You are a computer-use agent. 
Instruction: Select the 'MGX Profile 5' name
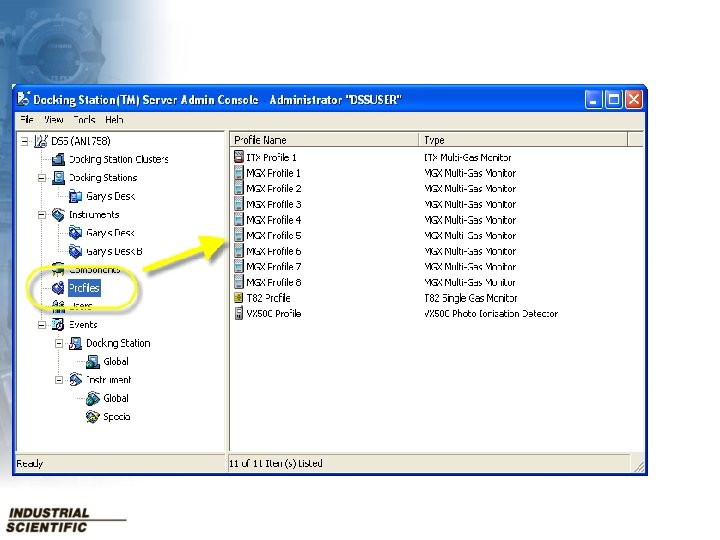(x=274, y=235)
